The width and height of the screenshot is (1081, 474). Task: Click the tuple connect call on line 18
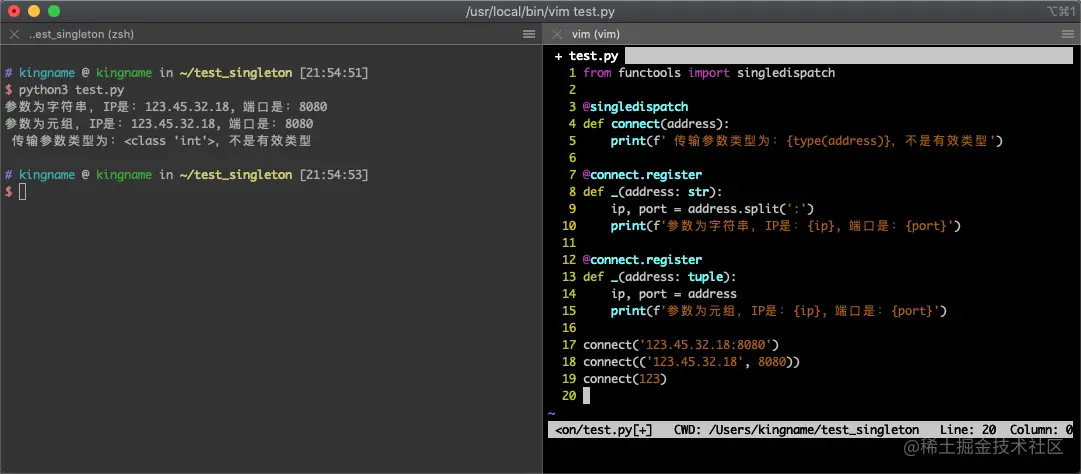691,362
